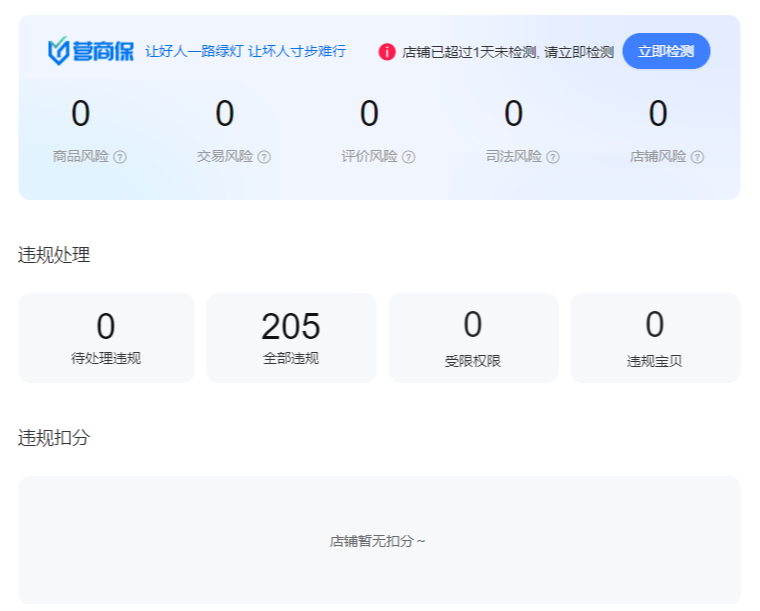
Task: Open help icon beside 商品风险
Action: pos(120,157)
